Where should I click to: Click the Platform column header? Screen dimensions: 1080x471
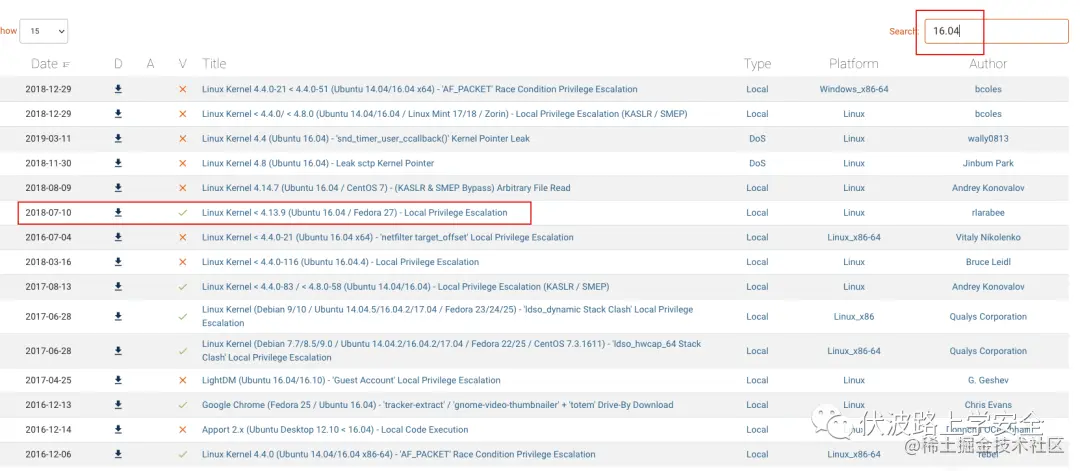853,63
